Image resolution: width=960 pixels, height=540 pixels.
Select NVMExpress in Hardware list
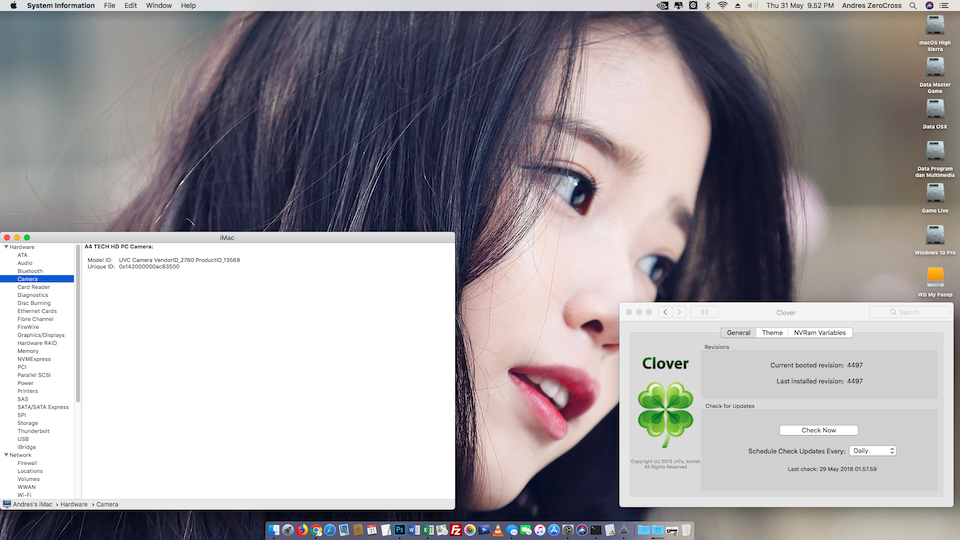coord(34,359)
